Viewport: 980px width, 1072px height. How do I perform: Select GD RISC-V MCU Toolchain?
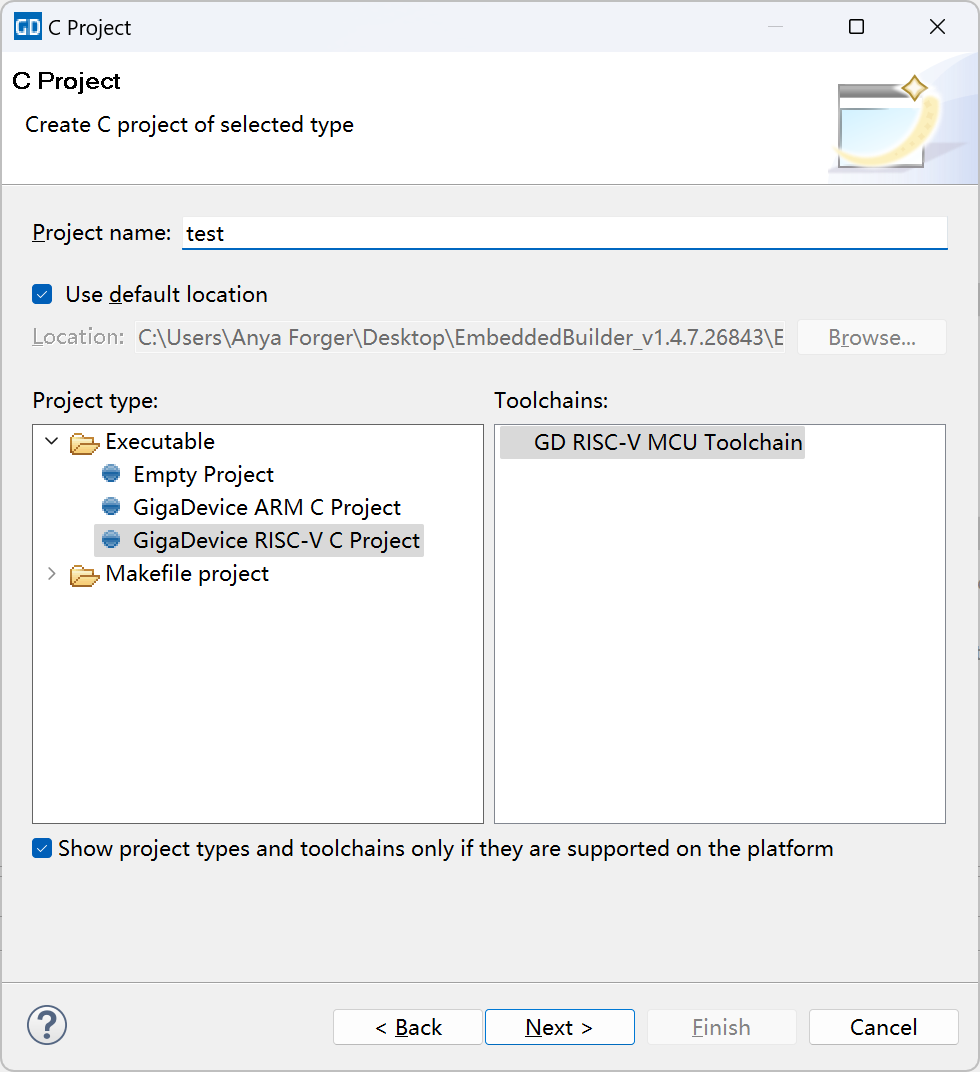pyautogui.click(x=668, y=441)
